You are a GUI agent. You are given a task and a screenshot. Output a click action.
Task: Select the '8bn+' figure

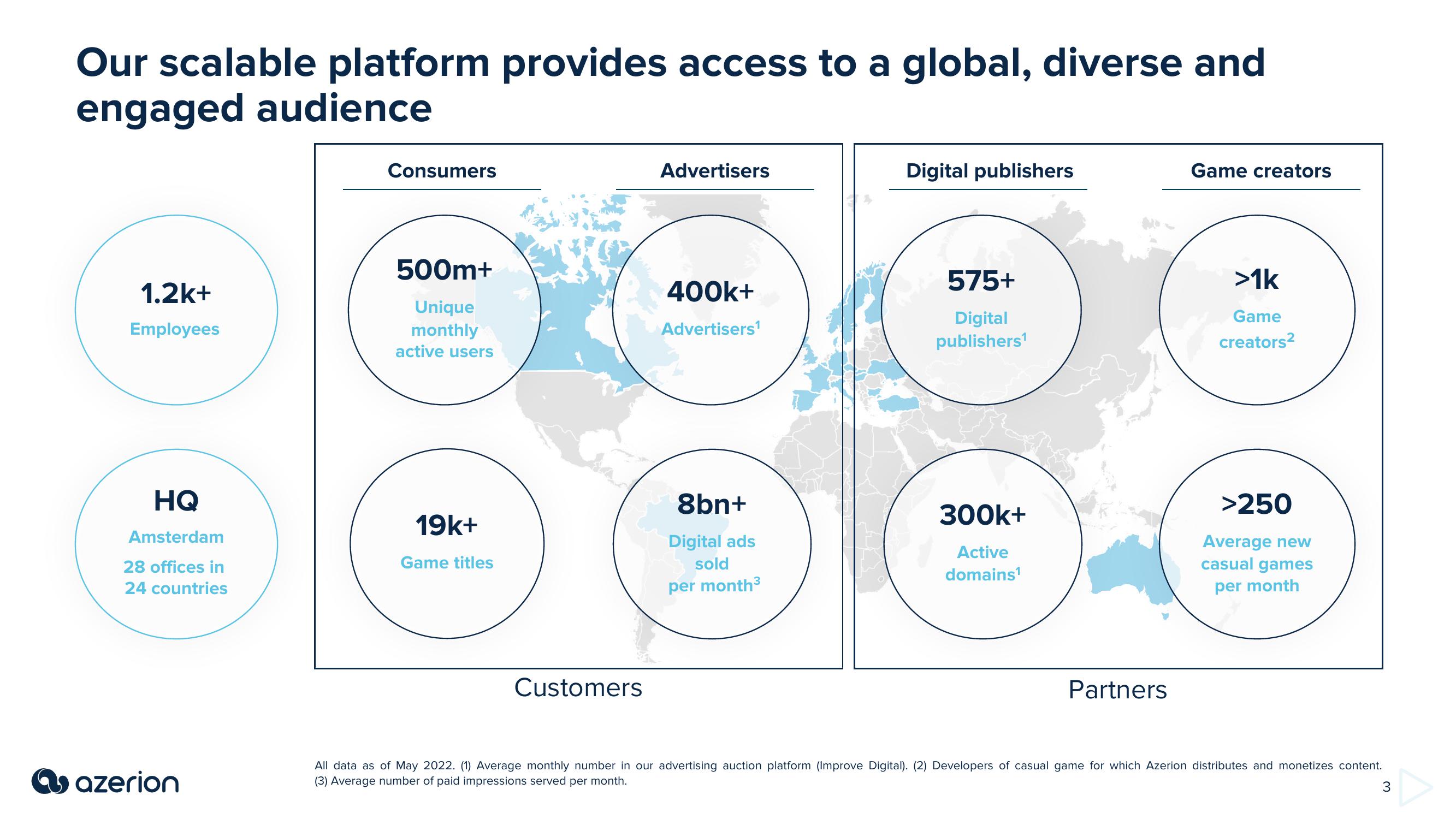pyautogui.click(x=712, y=504)
